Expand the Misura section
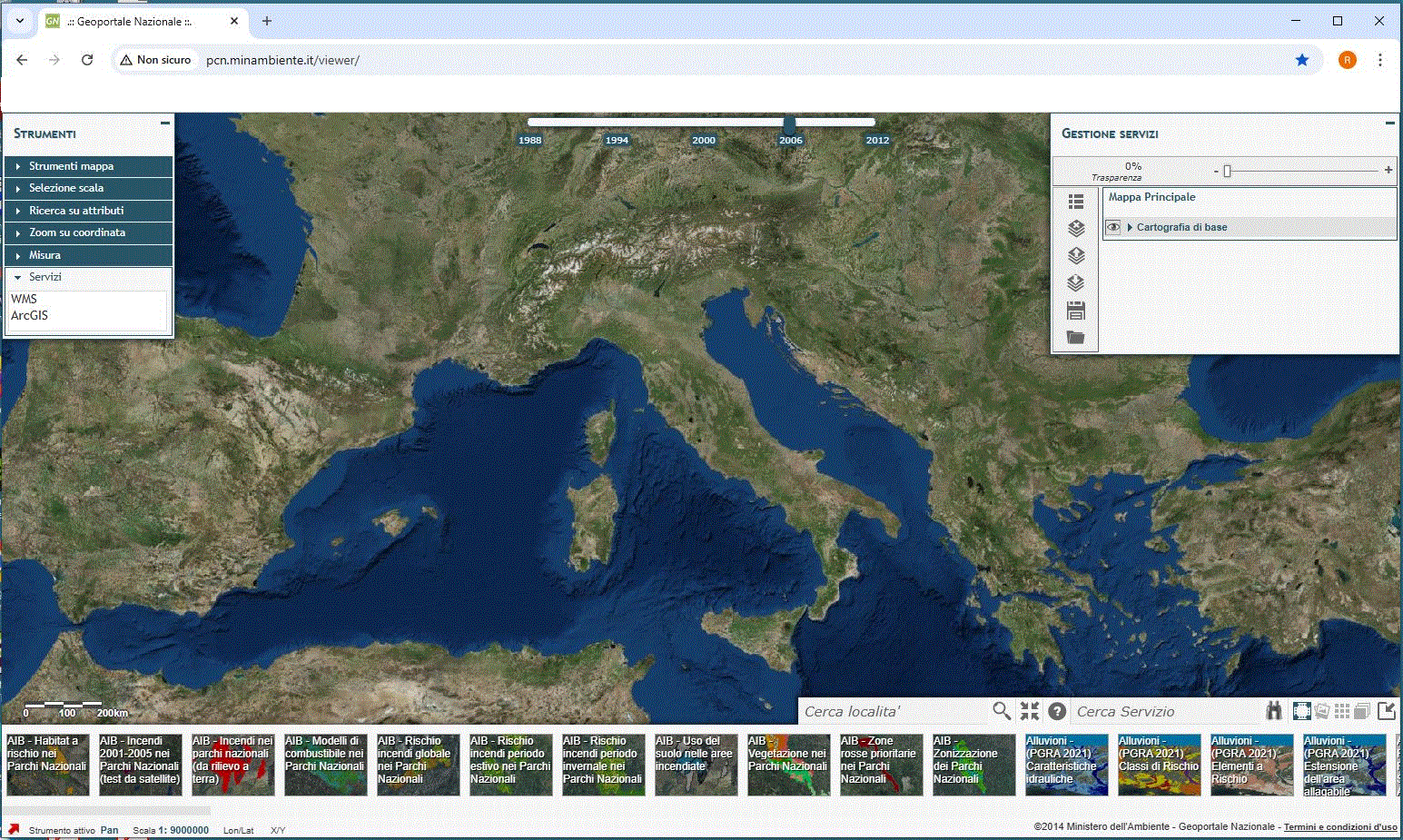This screenshot has height=840, width=1403. tap(44, 255)
